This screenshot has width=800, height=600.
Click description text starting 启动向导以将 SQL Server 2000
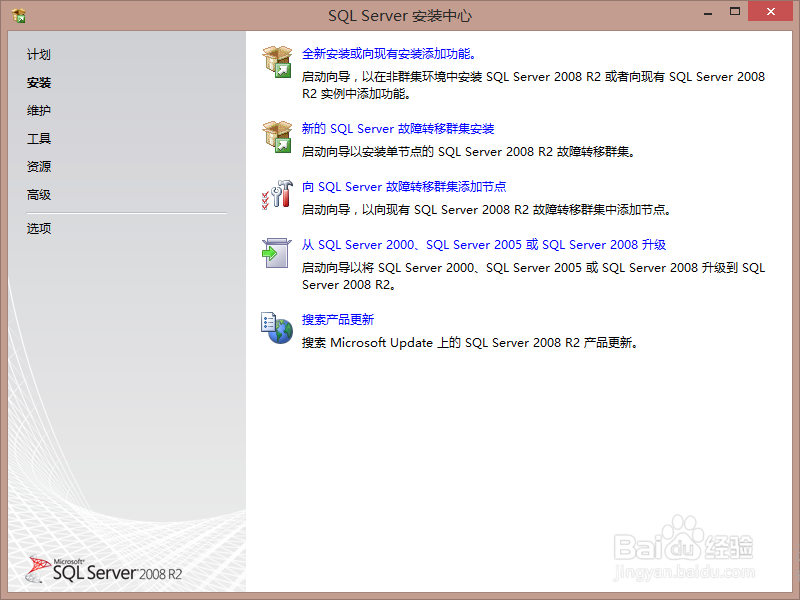click(x=533, y=276)
